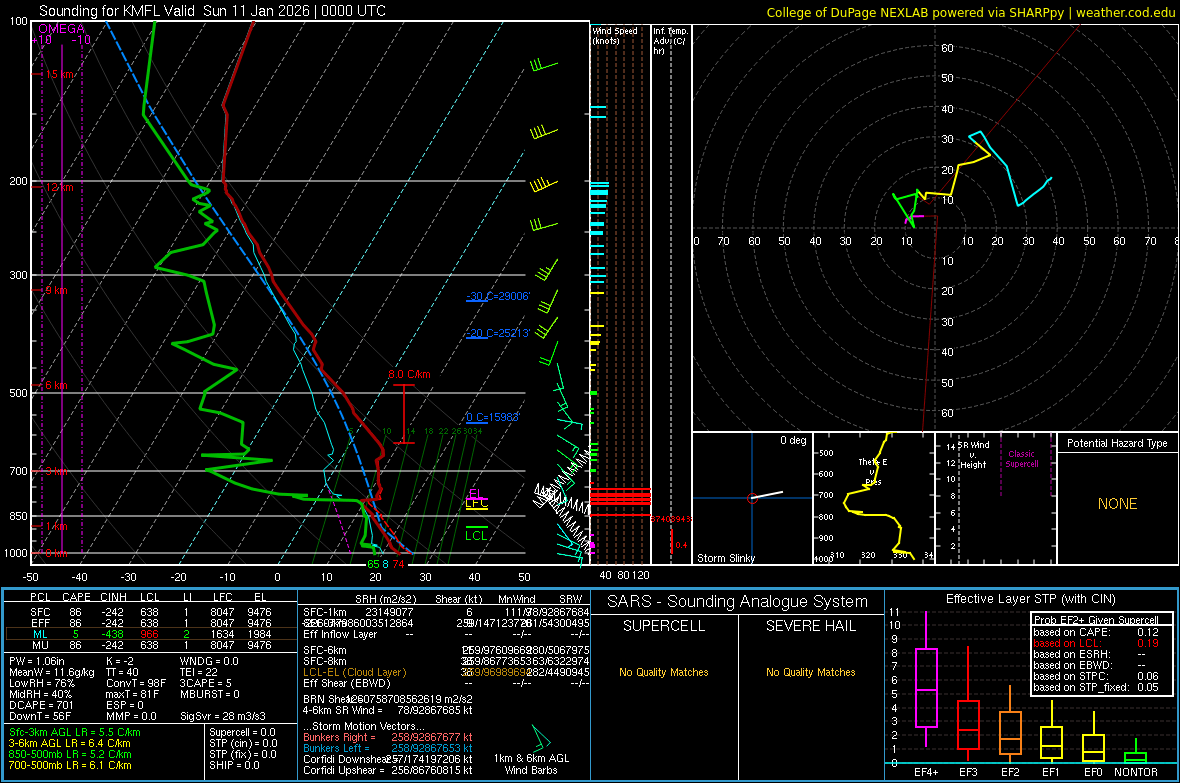Click the Effective Layer STP chart title
Screen dimensions: 1180x783
1030,599
